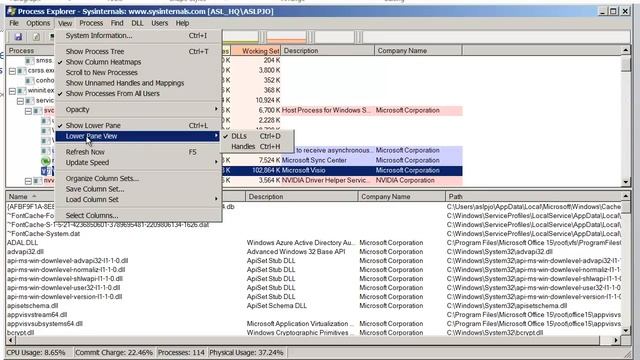Select Handles lower pane view
640x360 pixels.
pyautogui.click(x=256, y=146)
